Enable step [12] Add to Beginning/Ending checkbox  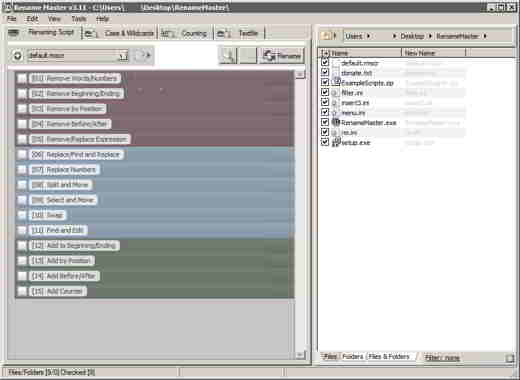tap(22, 246)
